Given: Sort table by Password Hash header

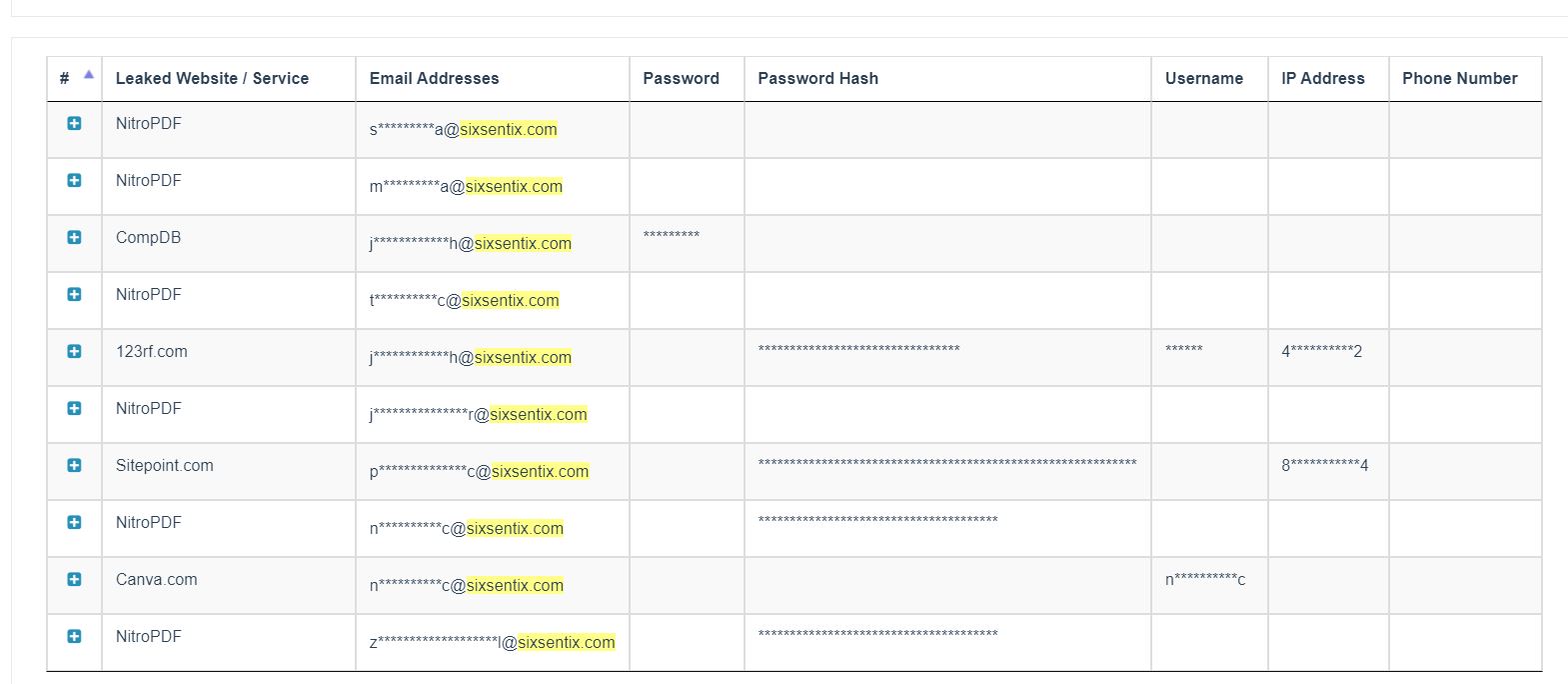Looking at the screenshot, I should (817, 78).
